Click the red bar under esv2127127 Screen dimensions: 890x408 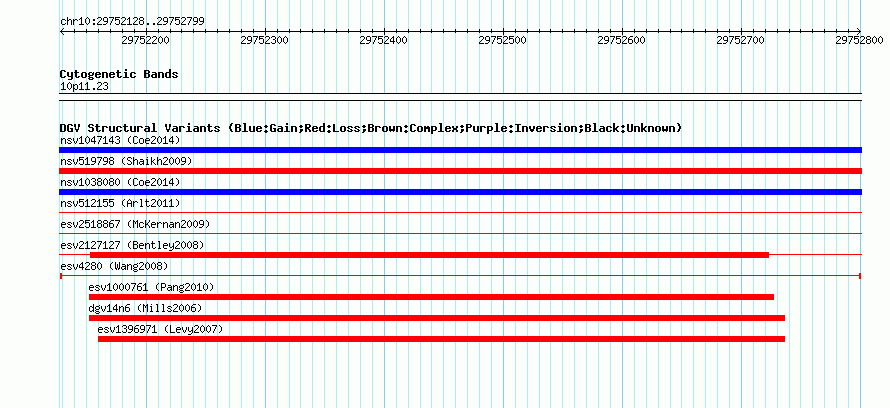(x=429, y=255)
